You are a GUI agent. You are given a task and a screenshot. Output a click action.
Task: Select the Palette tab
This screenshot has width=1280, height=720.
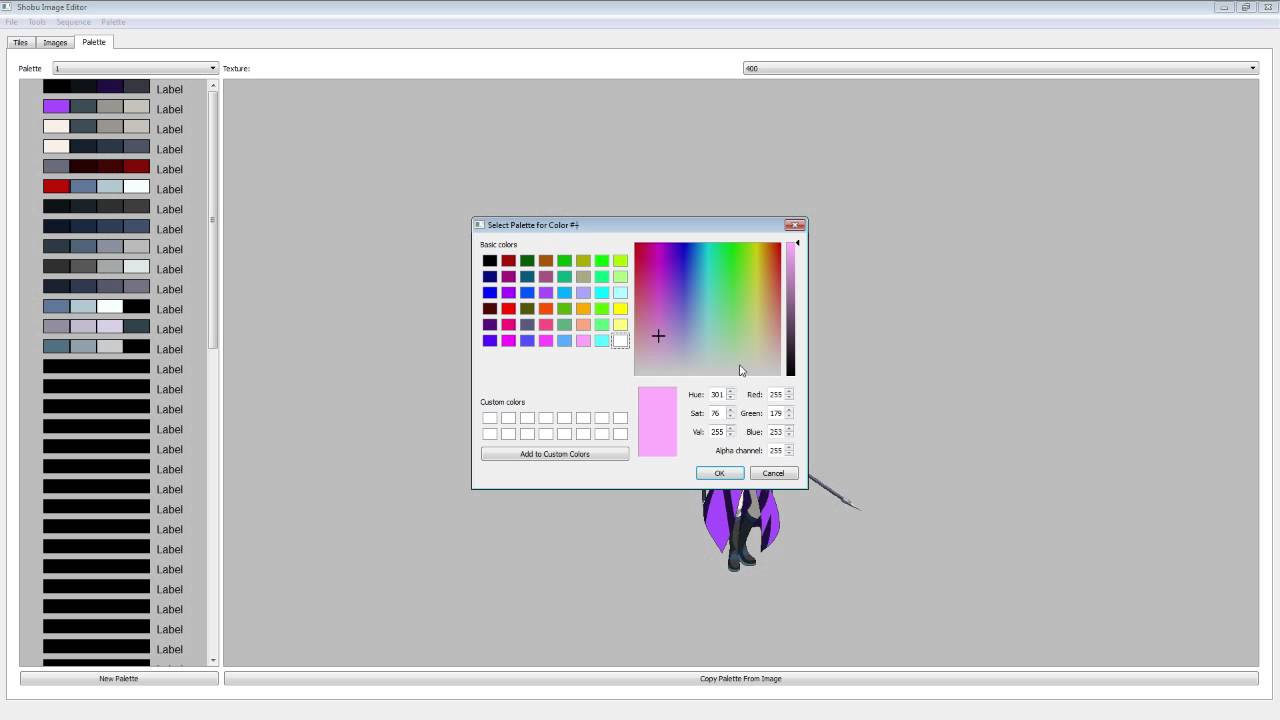(x=94, y=42)
